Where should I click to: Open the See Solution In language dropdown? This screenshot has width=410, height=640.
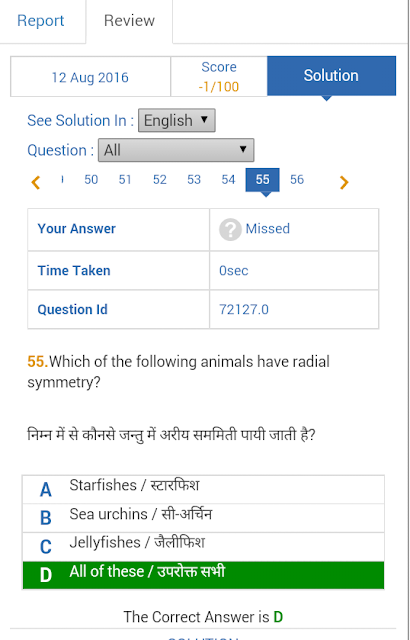(x=177, y=120)
